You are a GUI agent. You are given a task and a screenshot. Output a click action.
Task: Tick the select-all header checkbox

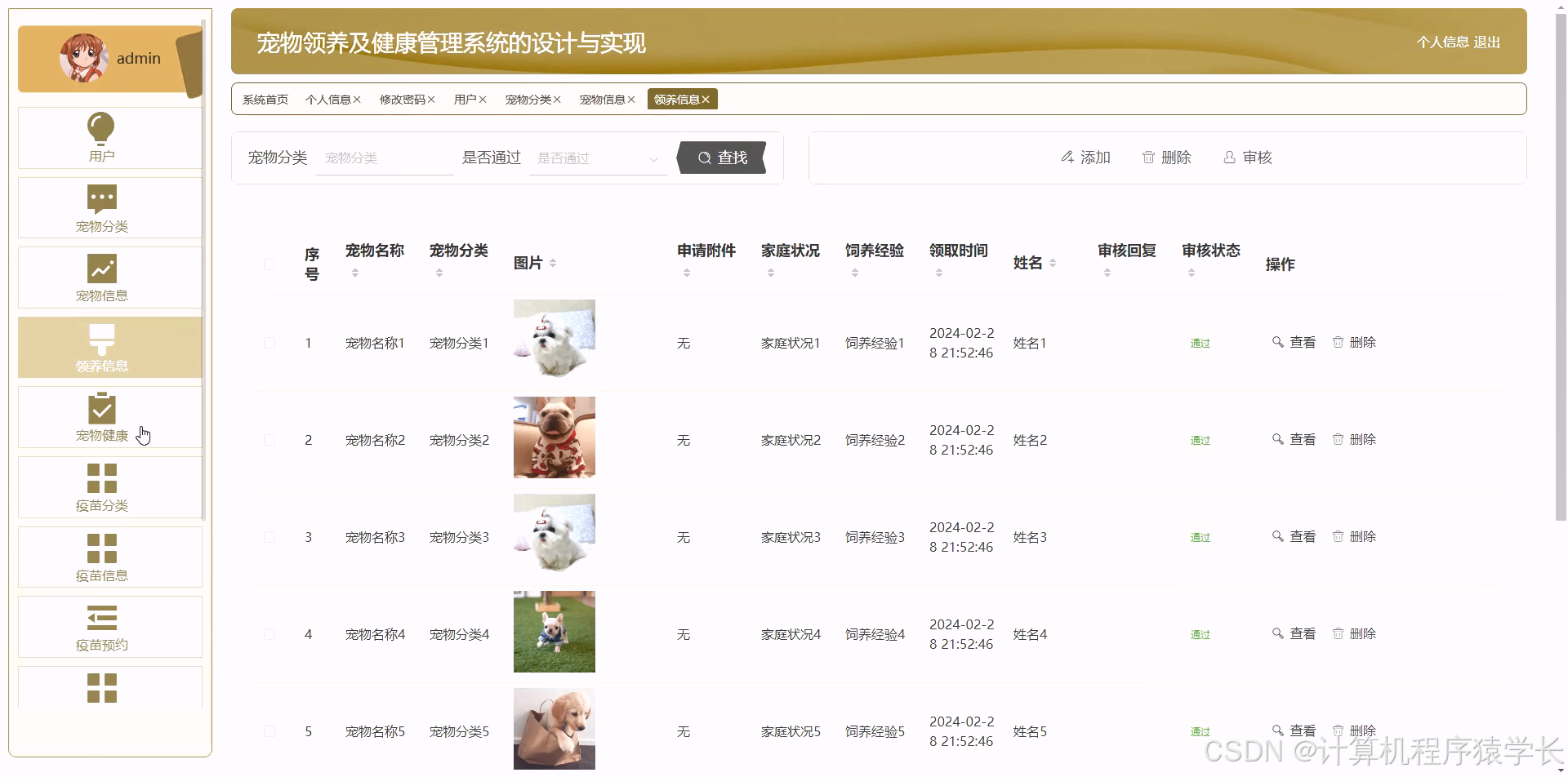click(x=269, y=264)
